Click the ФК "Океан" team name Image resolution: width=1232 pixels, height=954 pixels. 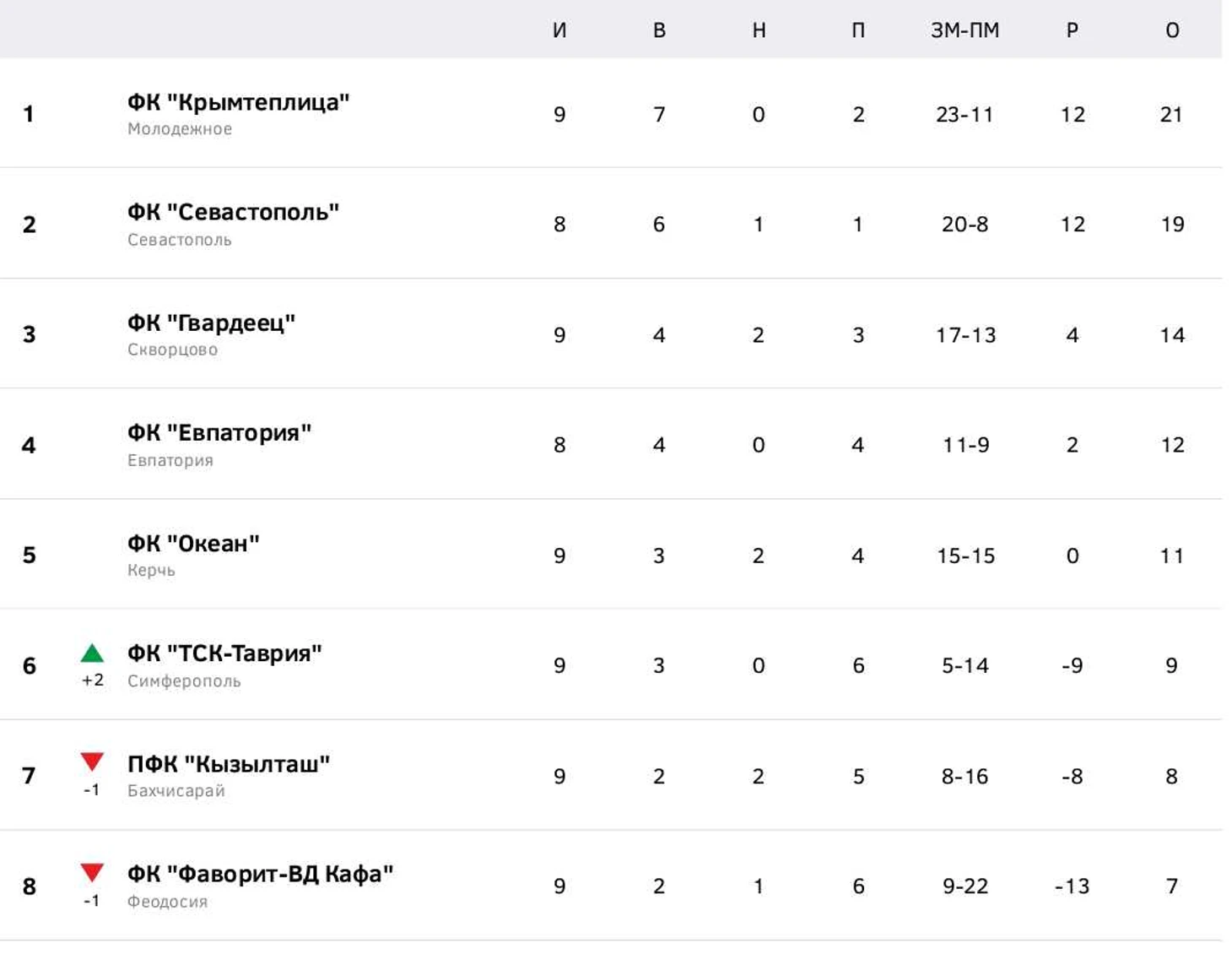pyautogui.click(x=193, y=544)
